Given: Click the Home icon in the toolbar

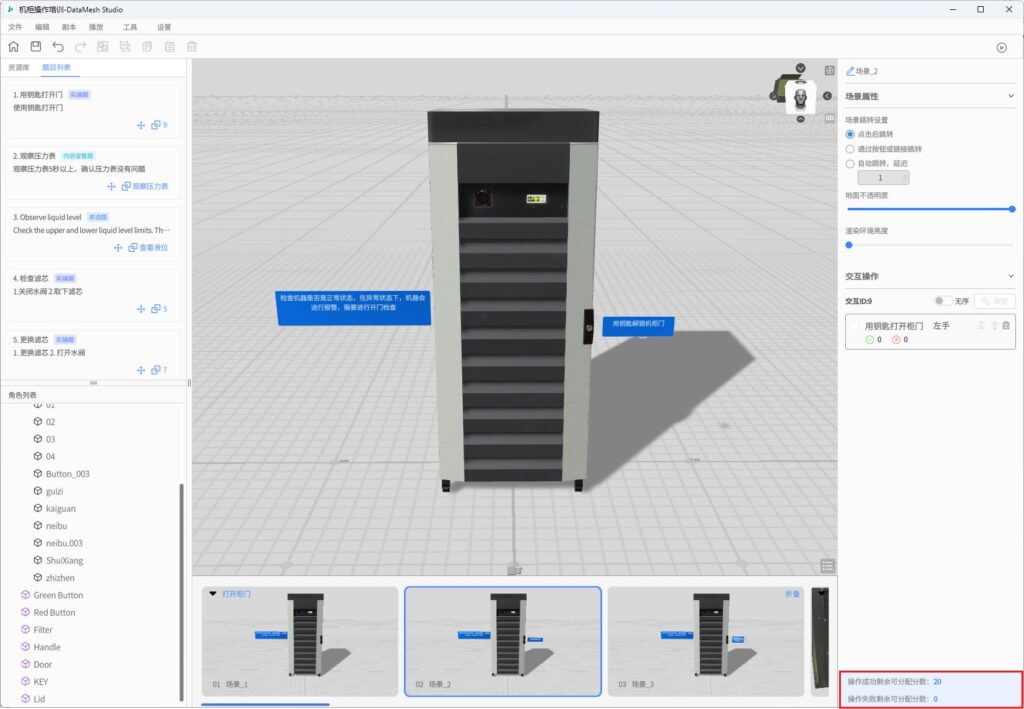Looking at the screenshot, I should pos(13,47).
